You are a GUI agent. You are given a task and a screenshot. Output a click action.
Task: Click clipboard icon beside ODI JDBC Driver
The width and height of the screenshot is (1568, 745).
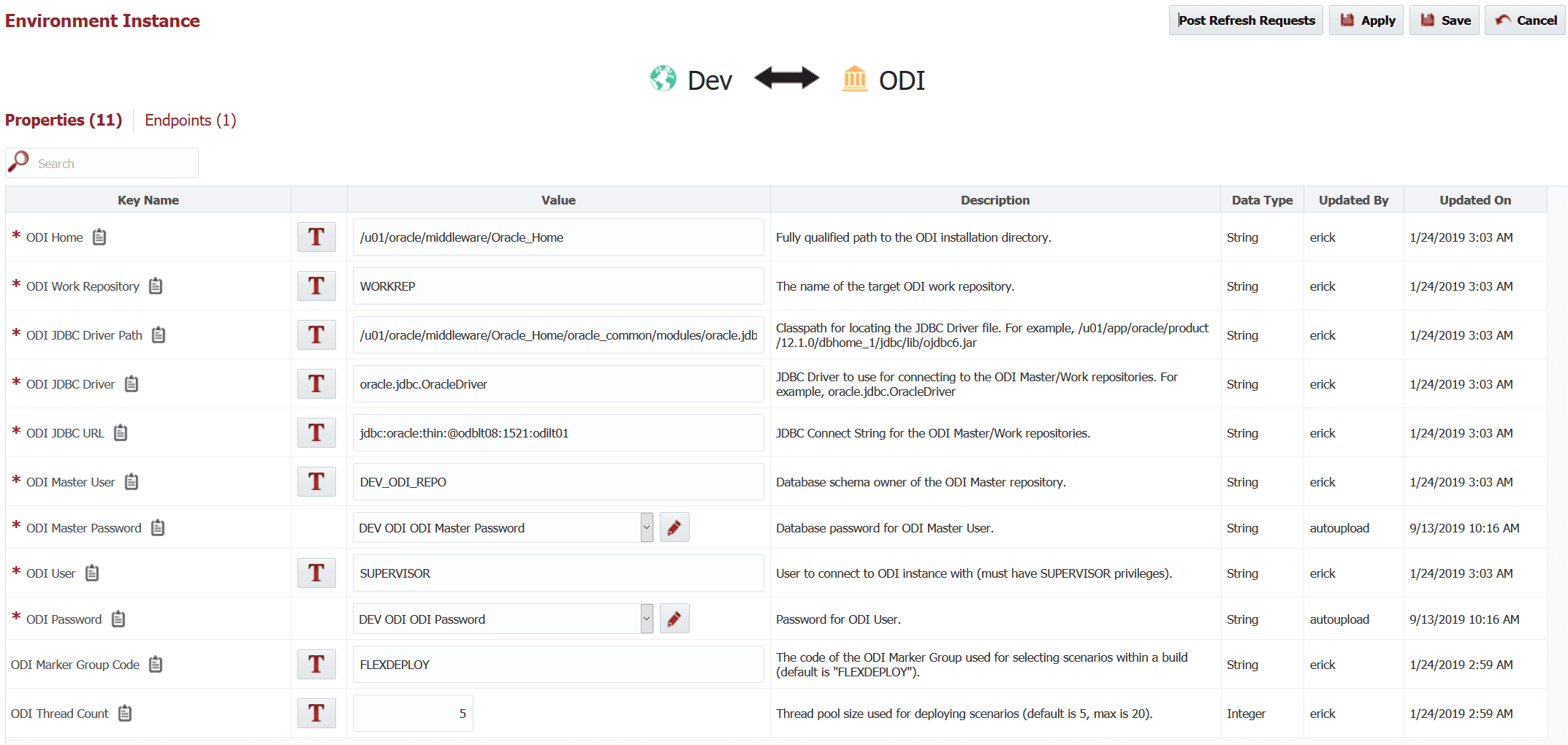[132, 384]
